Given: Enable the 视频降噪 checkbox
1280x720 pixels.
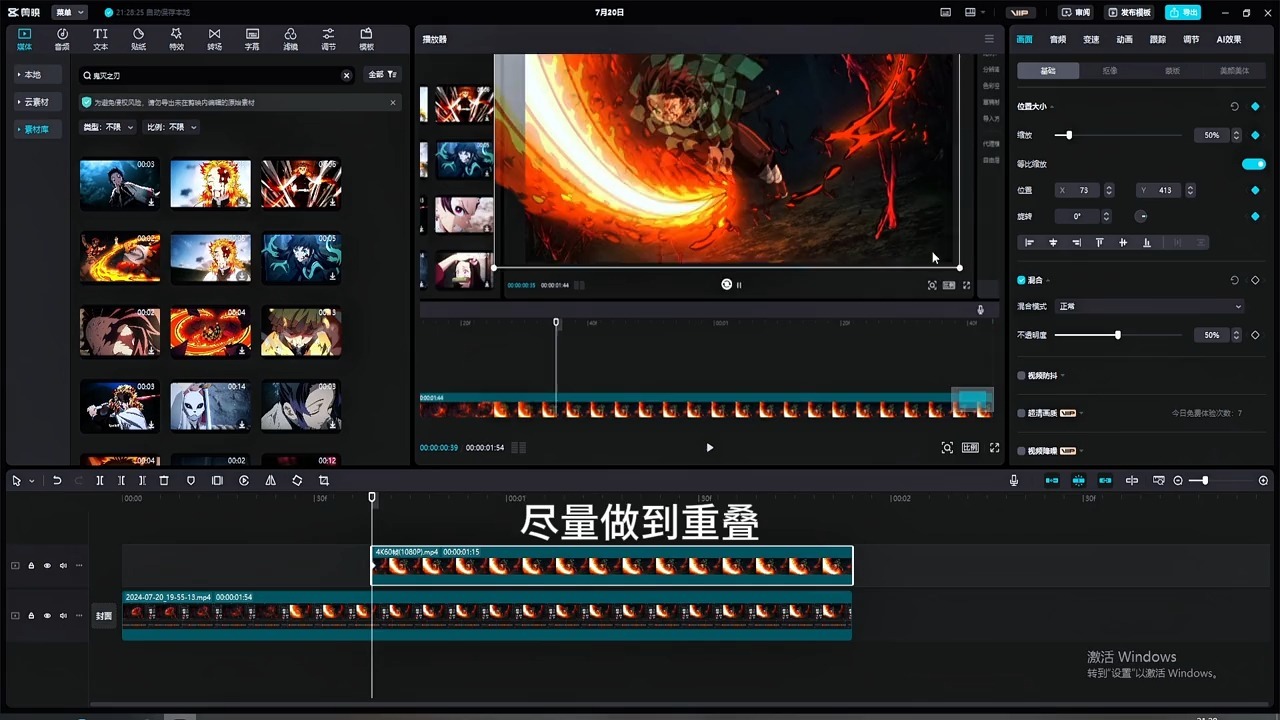Looking at the screenshot, I should (1021, 451).
